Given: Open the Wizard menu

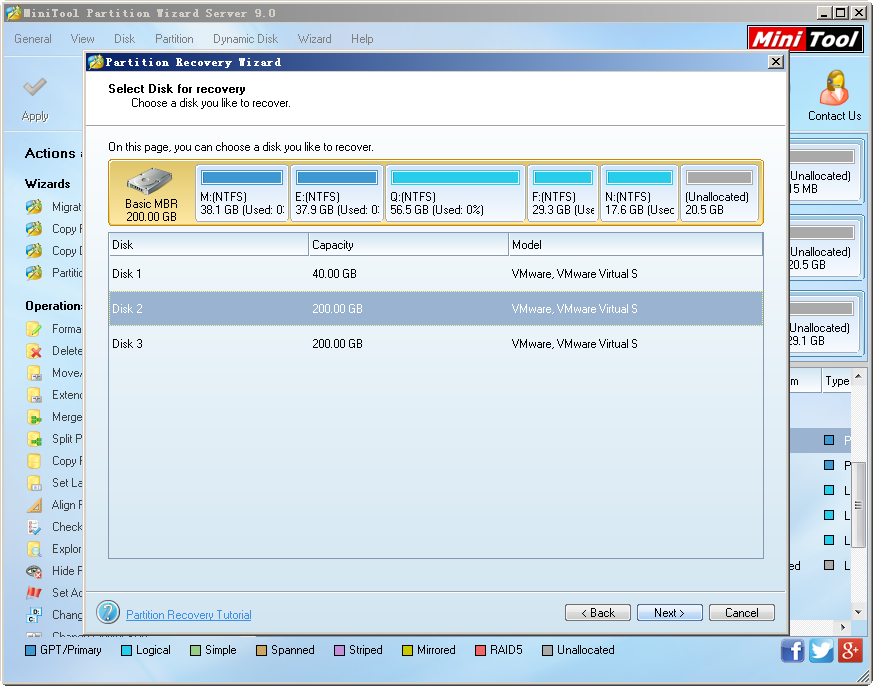Looking at the screenshot, I should click(x=315, y=39).
